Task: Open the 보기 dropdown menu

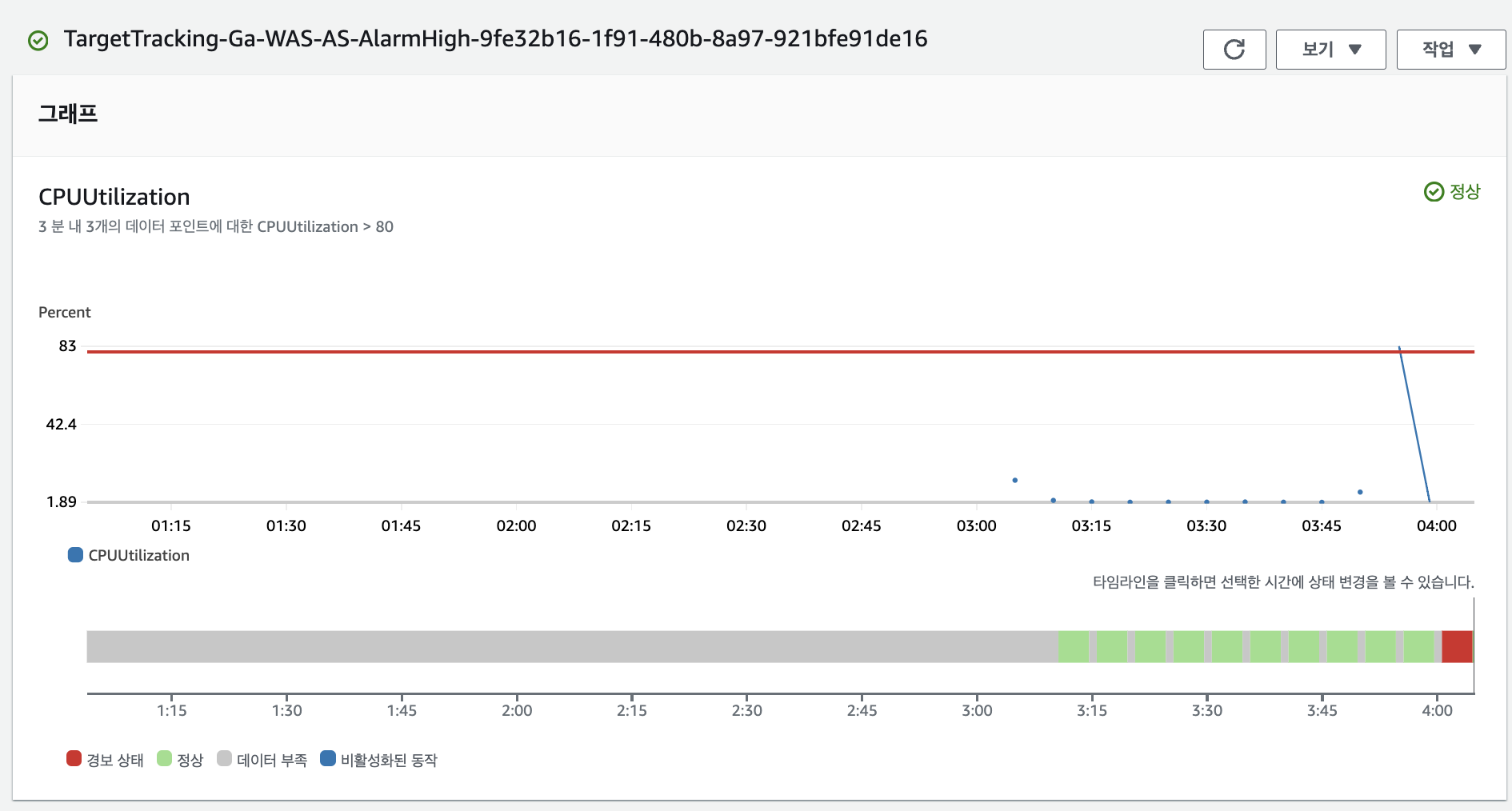Action: (x=1330, y=50)
